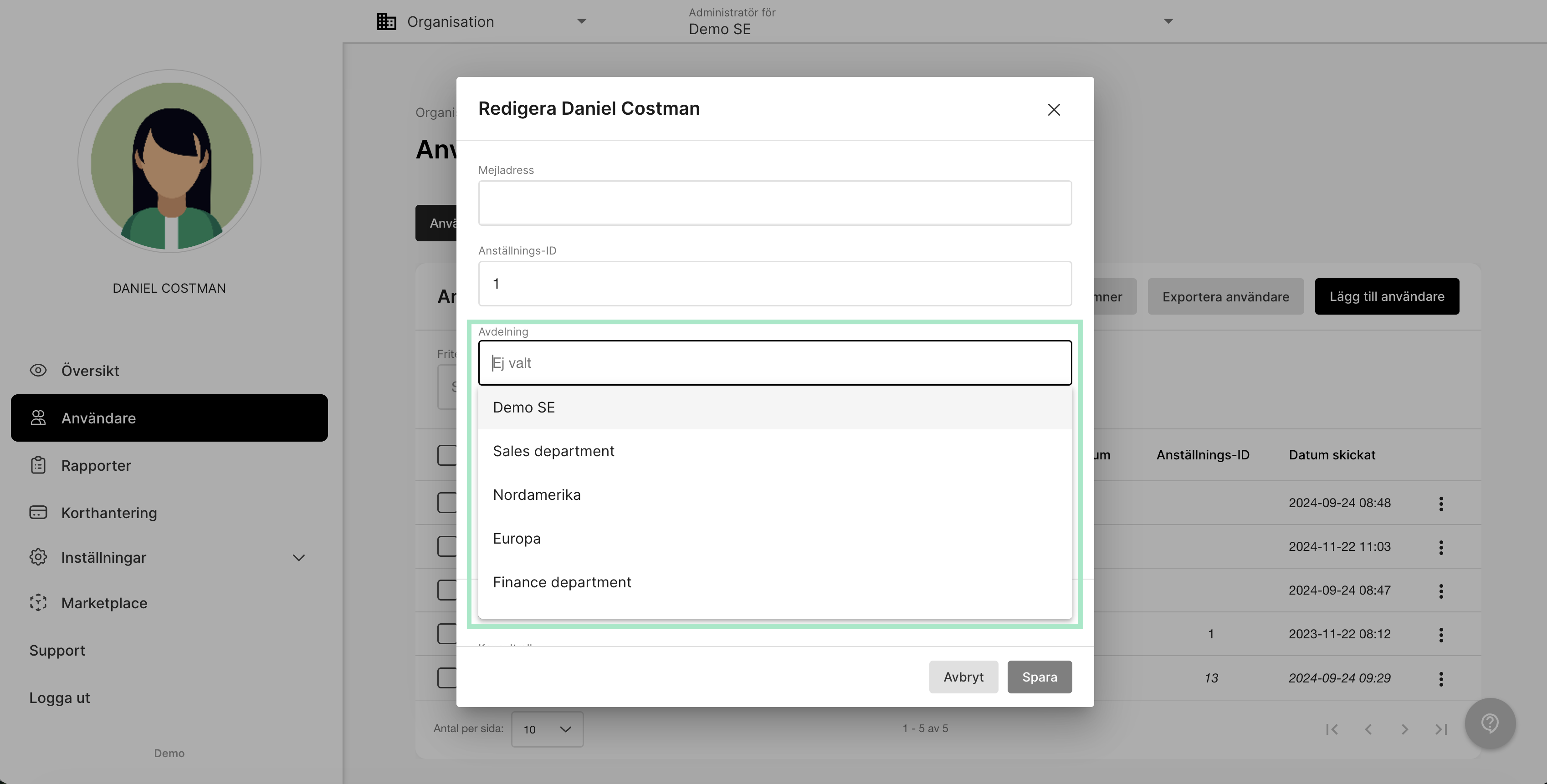Open Korthantering in the sidebar
This screenshot has height=784, width=1547.
[169, 513]
